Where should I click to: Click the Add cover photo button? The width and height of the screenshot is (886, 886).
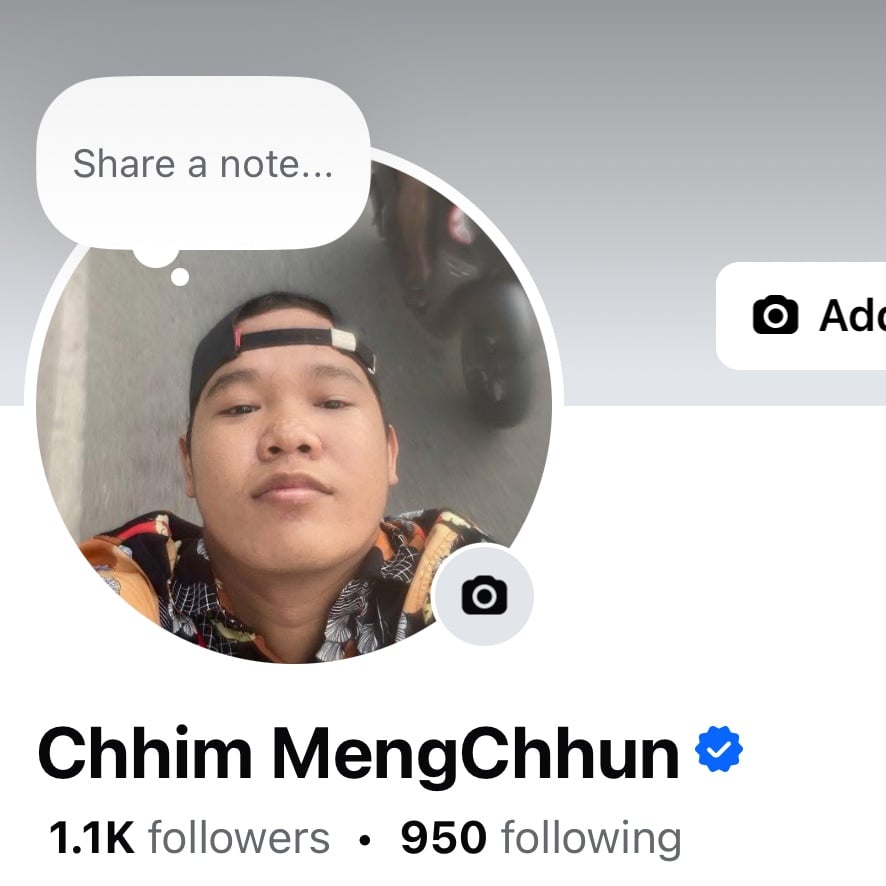(x=801, y=315)
